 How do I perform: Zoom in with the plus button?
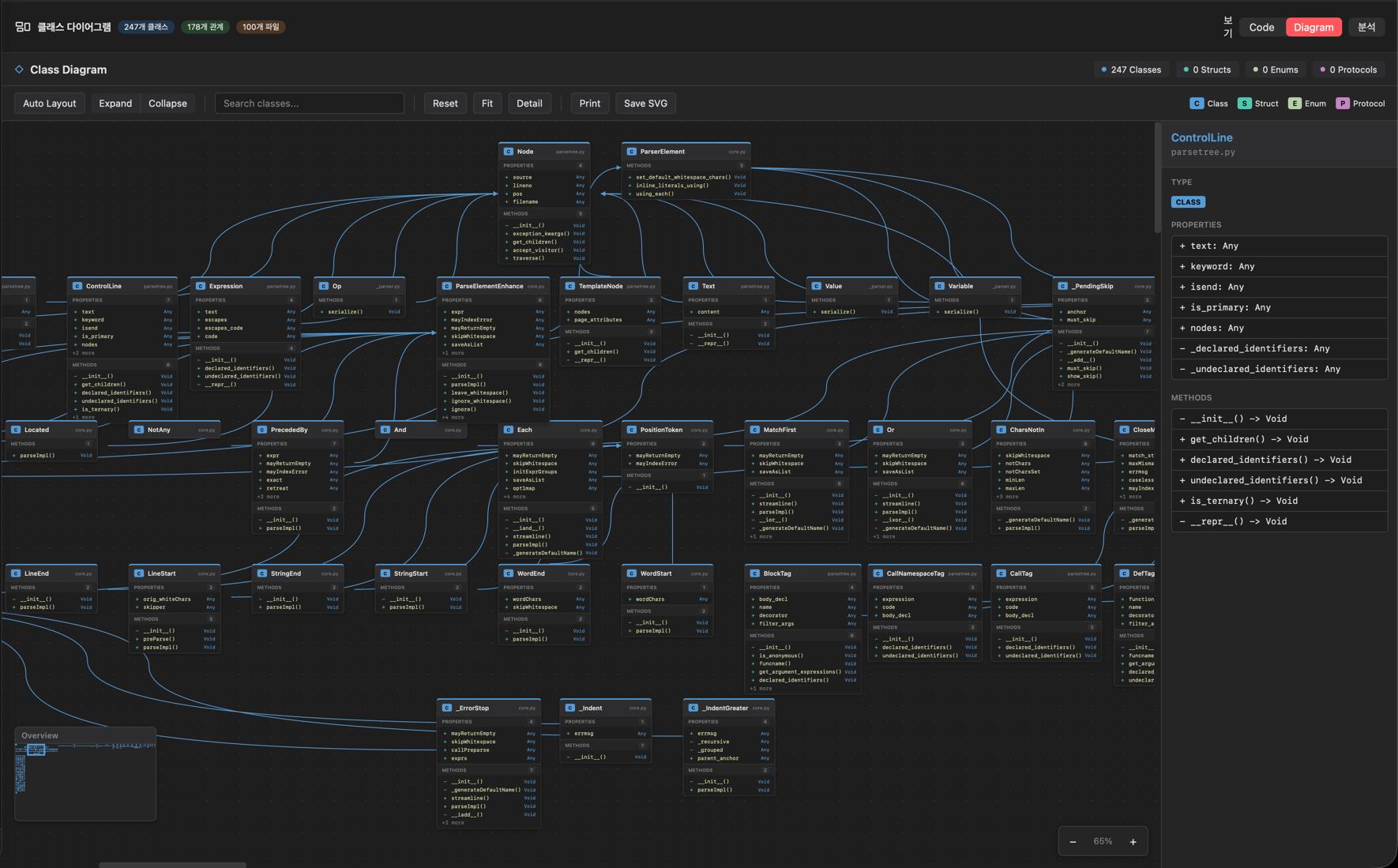coord(1133,842)
